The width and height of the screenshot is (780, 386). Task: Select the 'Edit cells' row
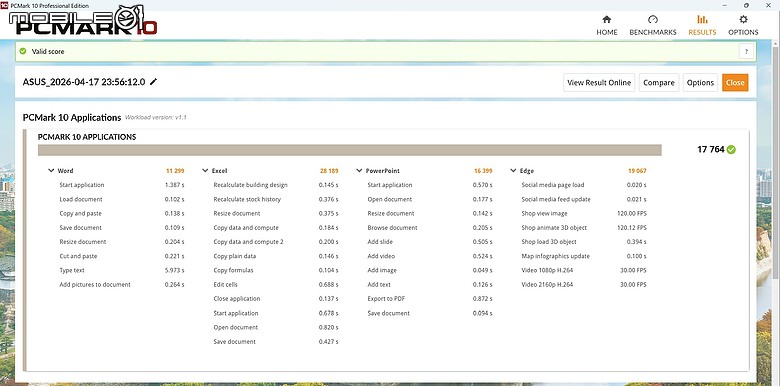coord(276,285)
